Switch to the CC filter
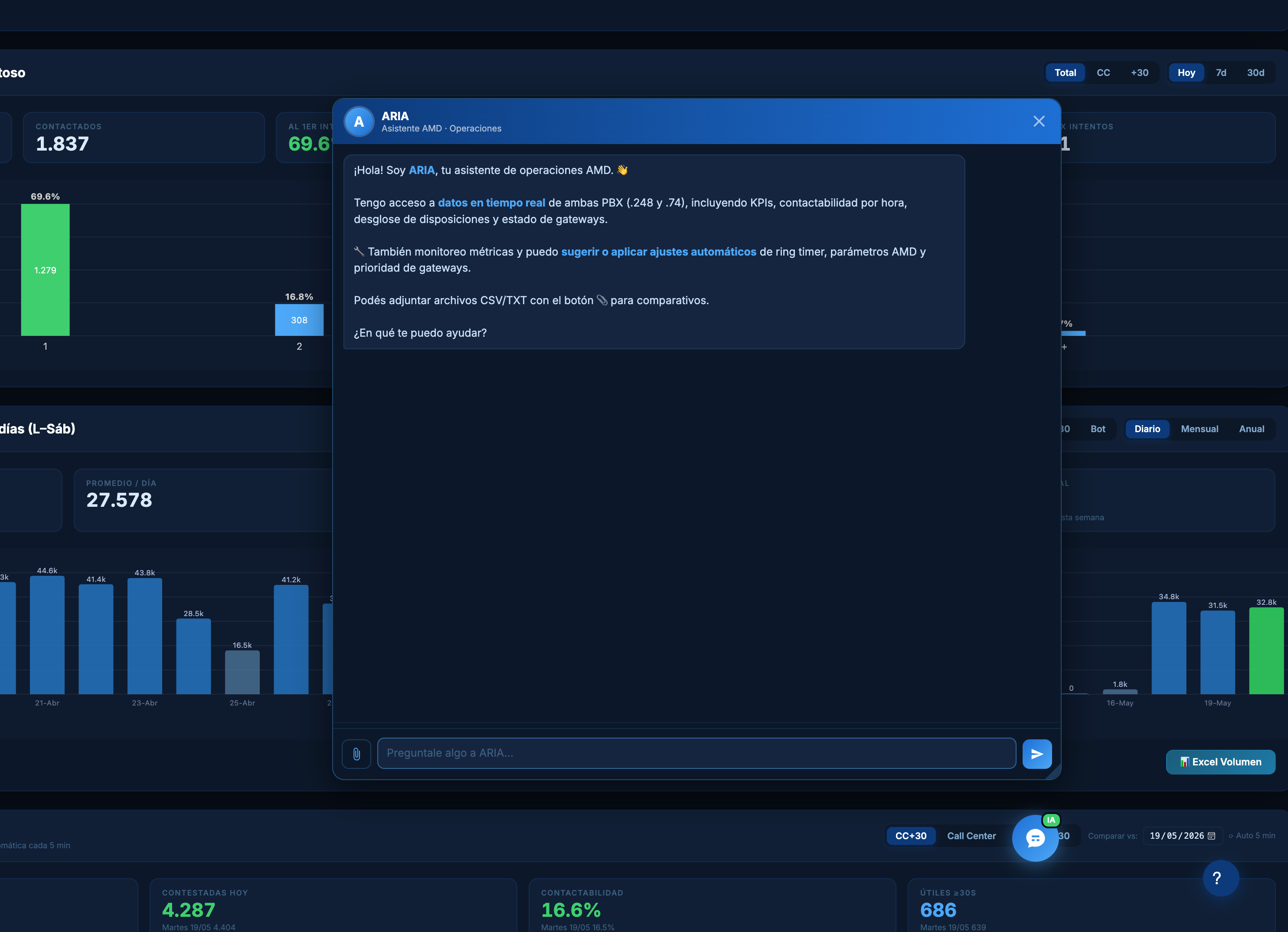The width and height of the screenshot is (1288, 932). [x=1103, y=73]
